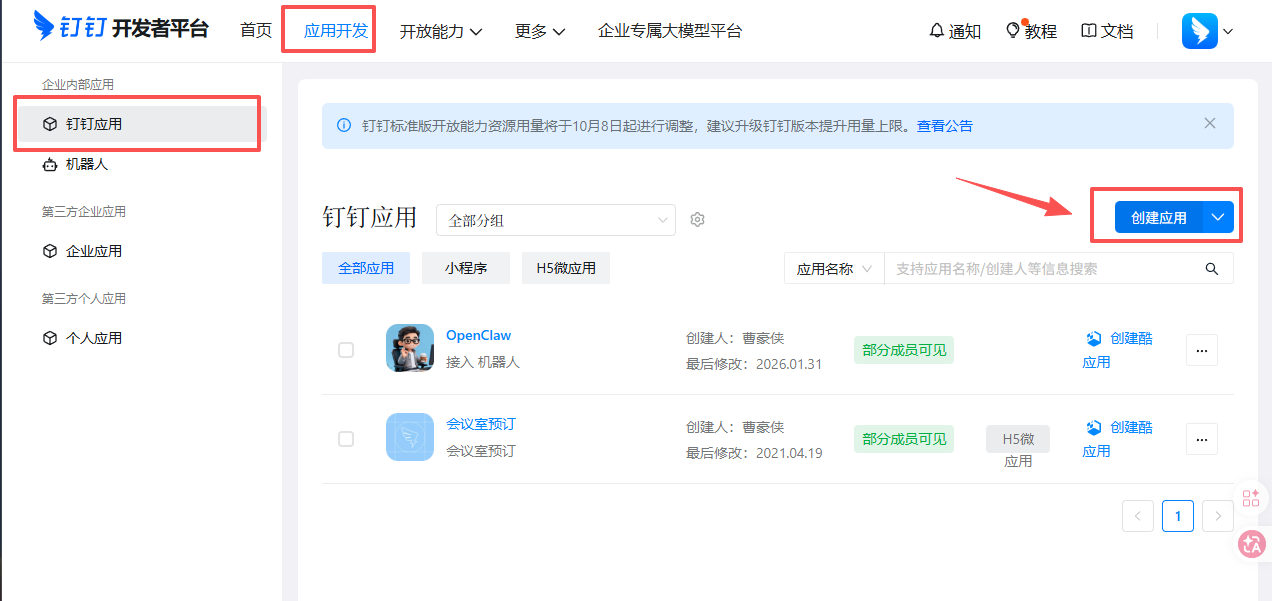Screen dimensions: 1272x601
Task: Expand the 创建应用 dropdown arrow
Action: coord(1217,217)
